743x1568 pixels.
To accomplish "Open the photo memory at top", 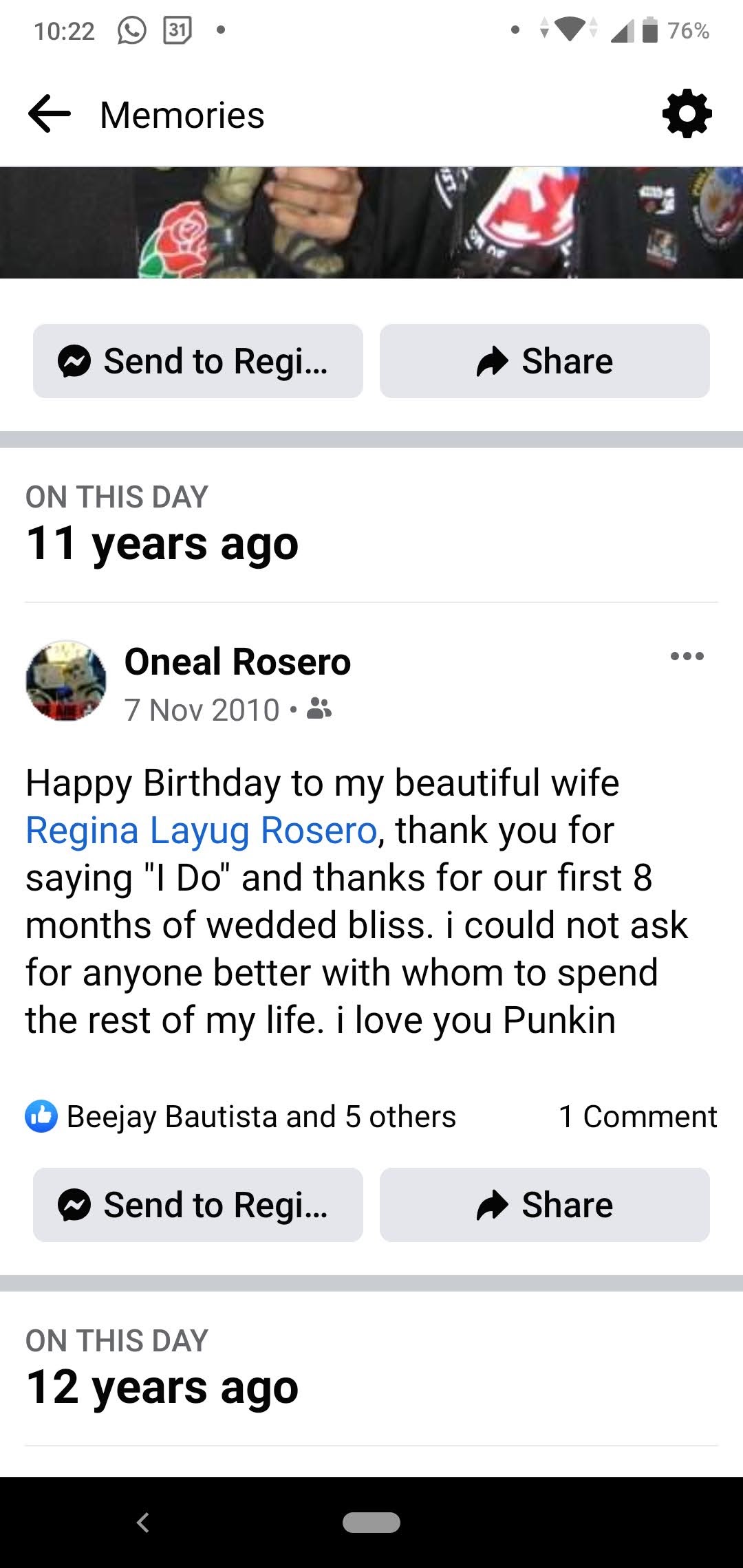I will [371, 223].
